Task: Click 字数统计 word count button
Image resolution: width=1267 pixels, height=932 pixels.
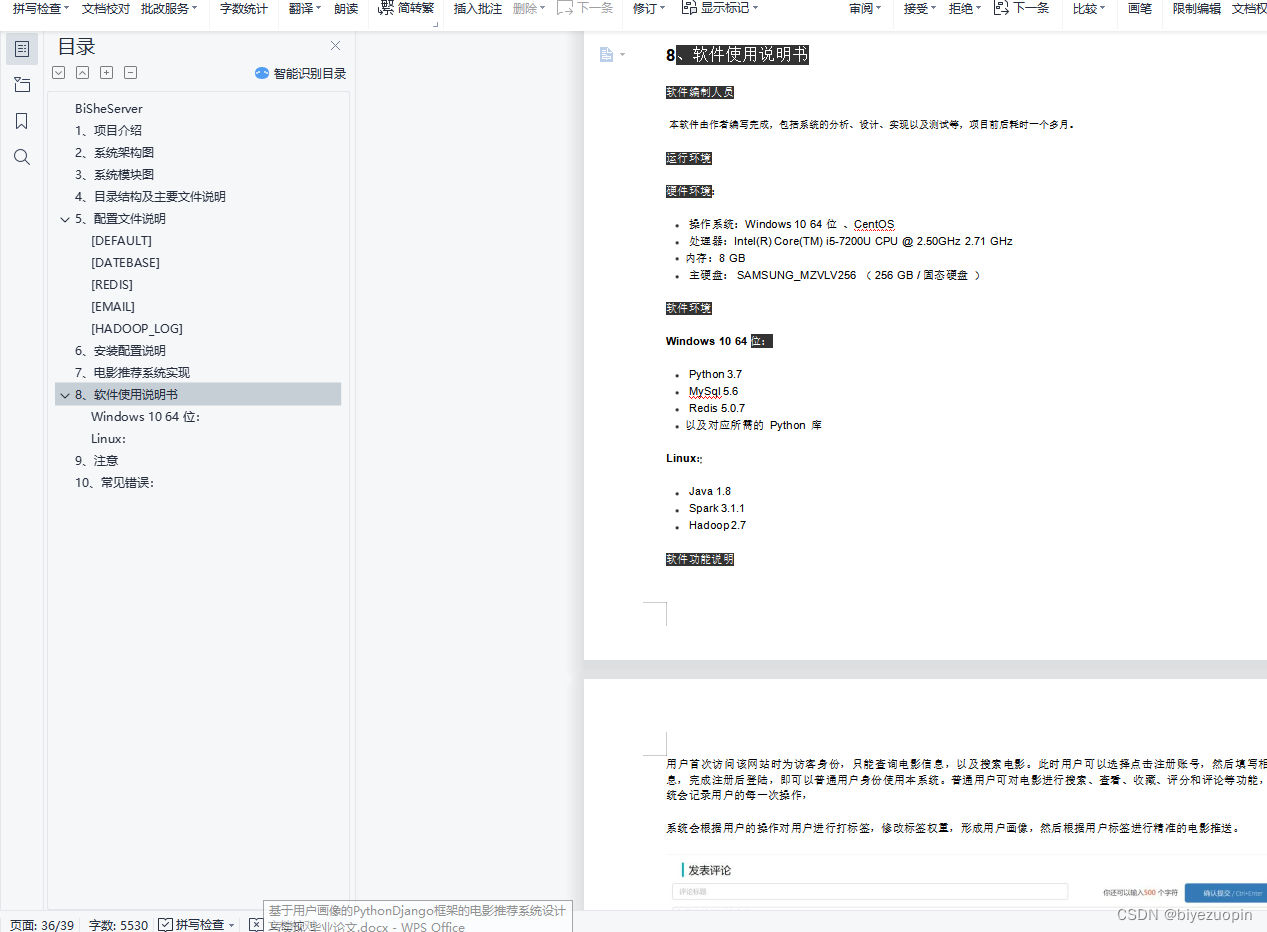Action: pyautogui.click(x=244, y=8)
